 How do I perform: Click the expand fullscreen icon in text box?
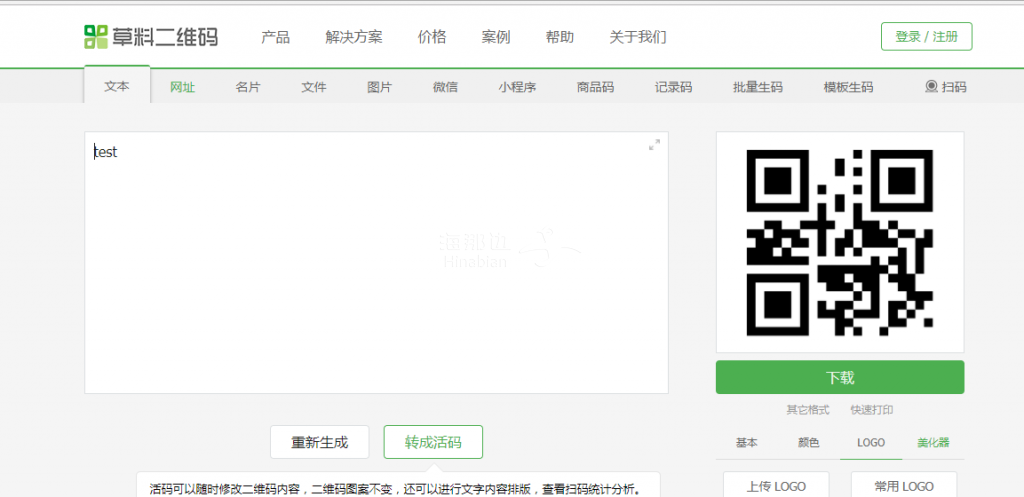point(654,145)
